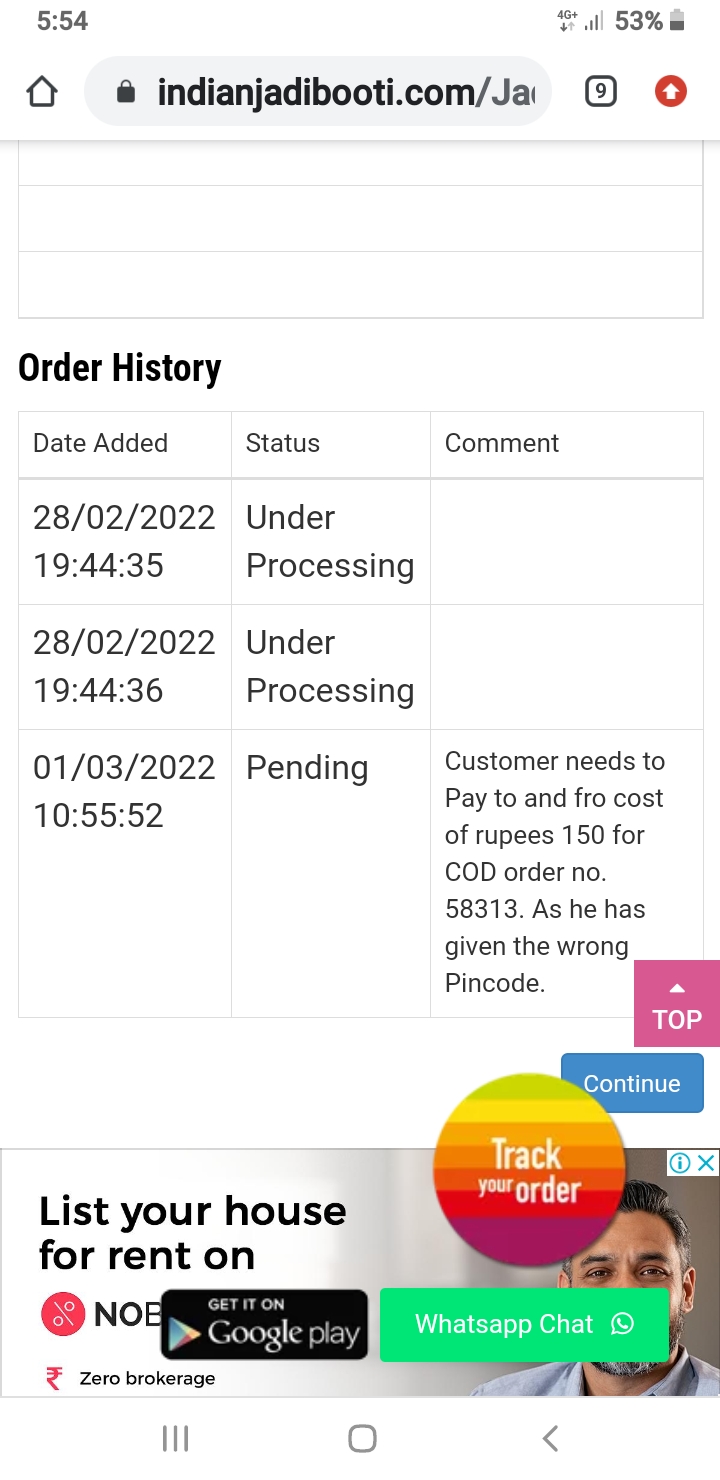The image size is (720, 1480).
Task: Tap the NoBroker percent logo icon
Action: (63, 1314)
